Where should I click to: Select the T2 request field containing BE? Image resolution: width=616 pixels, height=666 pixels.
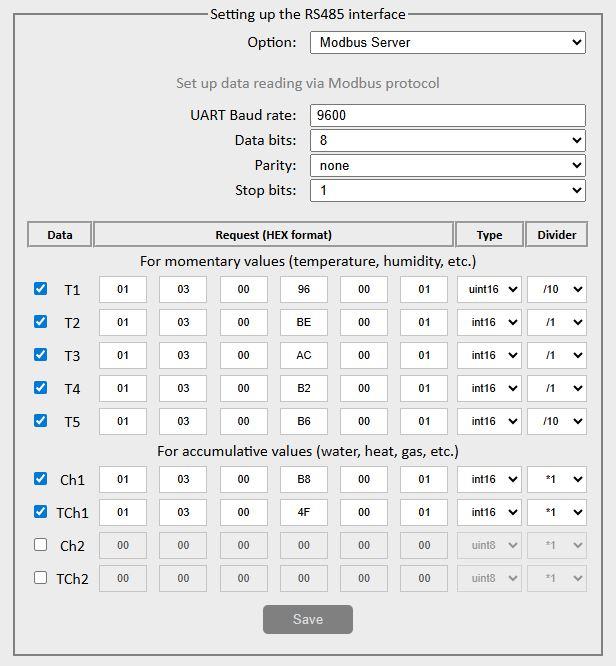[x=304, y=323]
